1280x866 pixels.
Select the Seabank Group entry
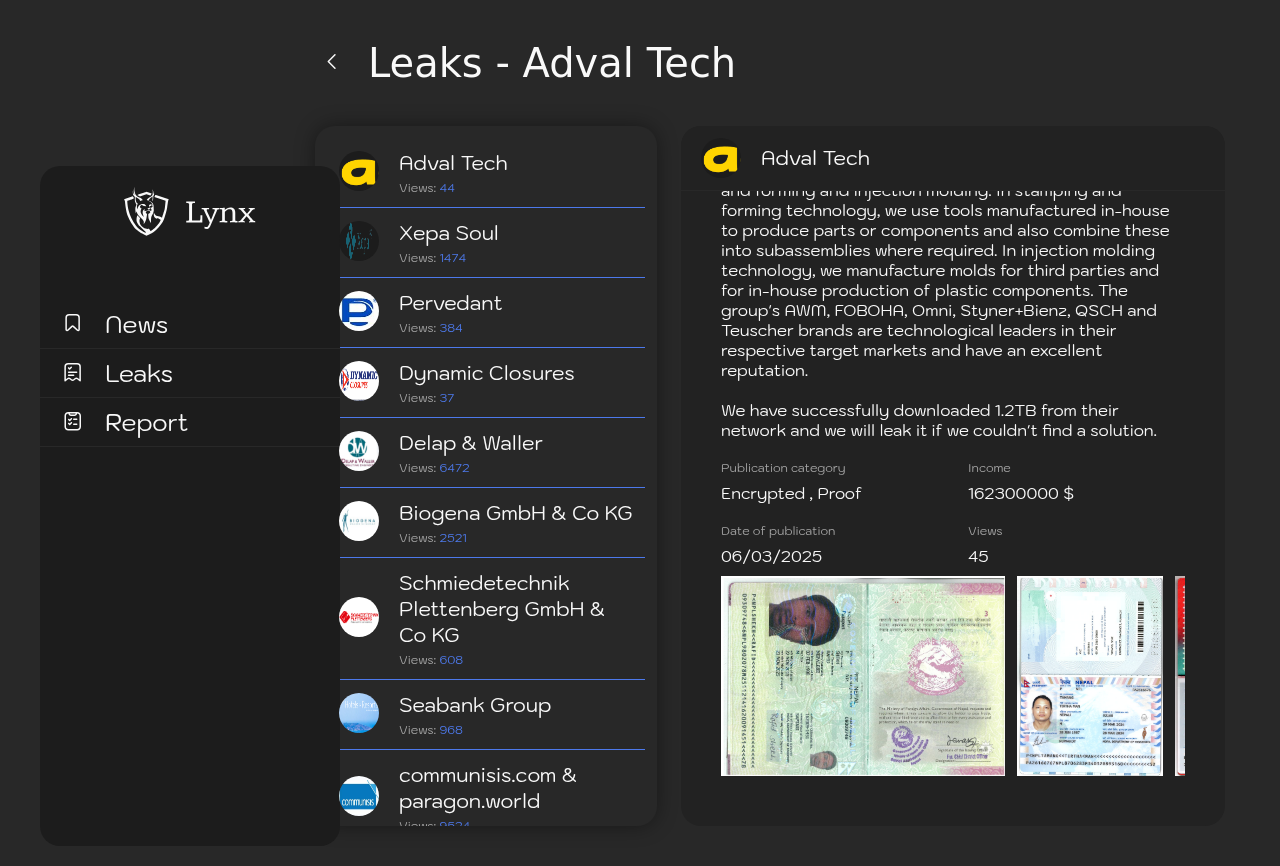(492, 715)
